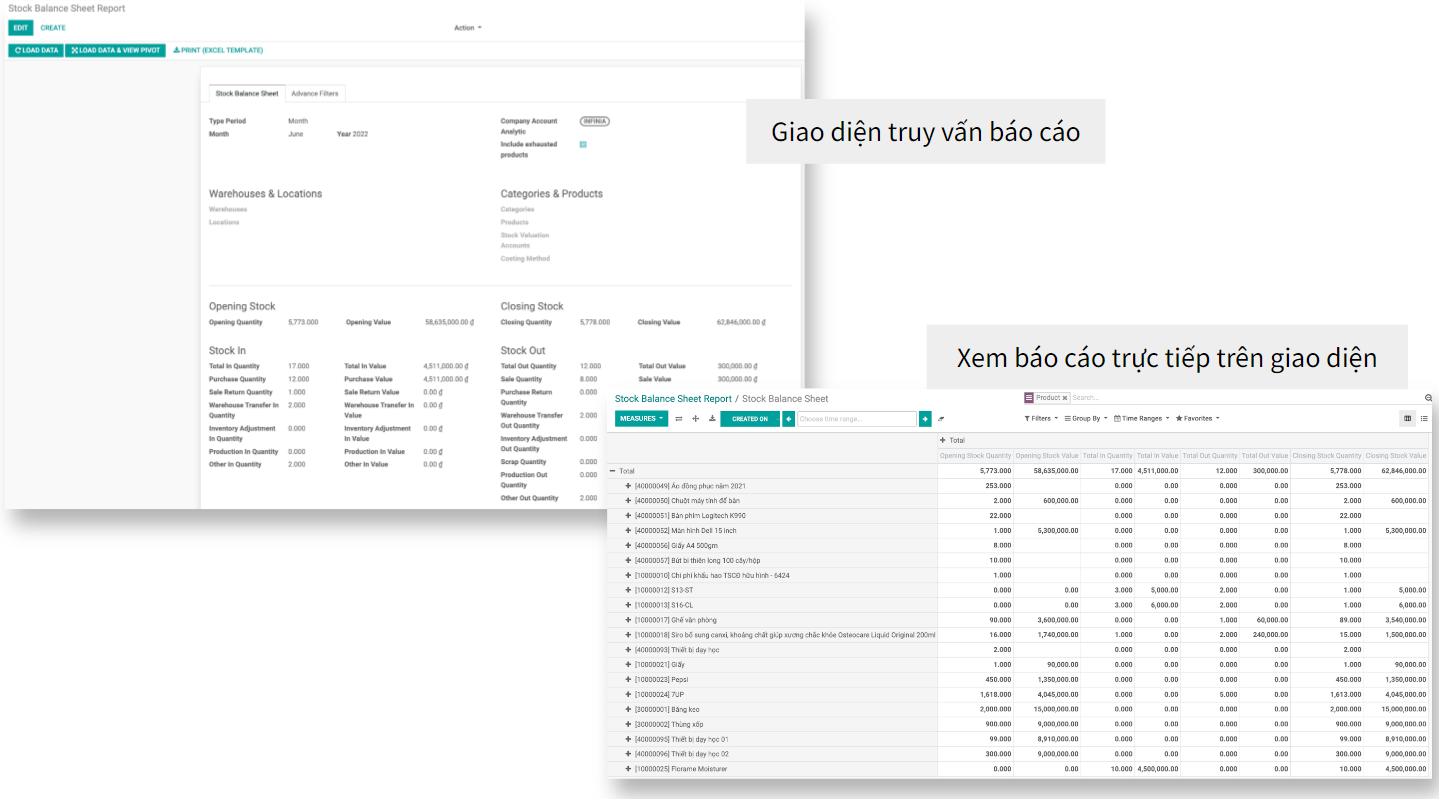Click the download xlsx icon in pivot toolbar

712,419
